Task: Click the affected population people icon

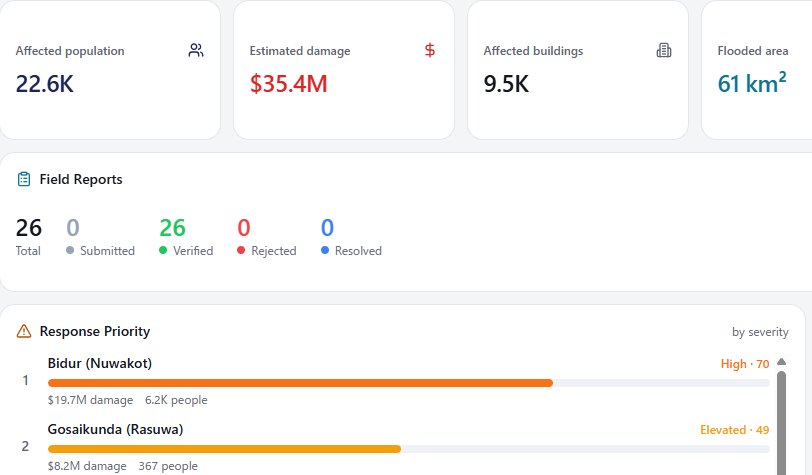Action: [x=196, y=50]
